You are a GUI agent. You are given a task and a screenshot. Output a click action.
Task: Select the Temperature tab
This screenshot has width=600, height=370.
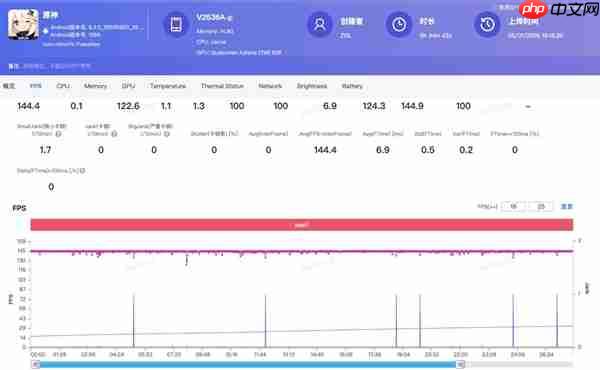click(x=168, y=86)
